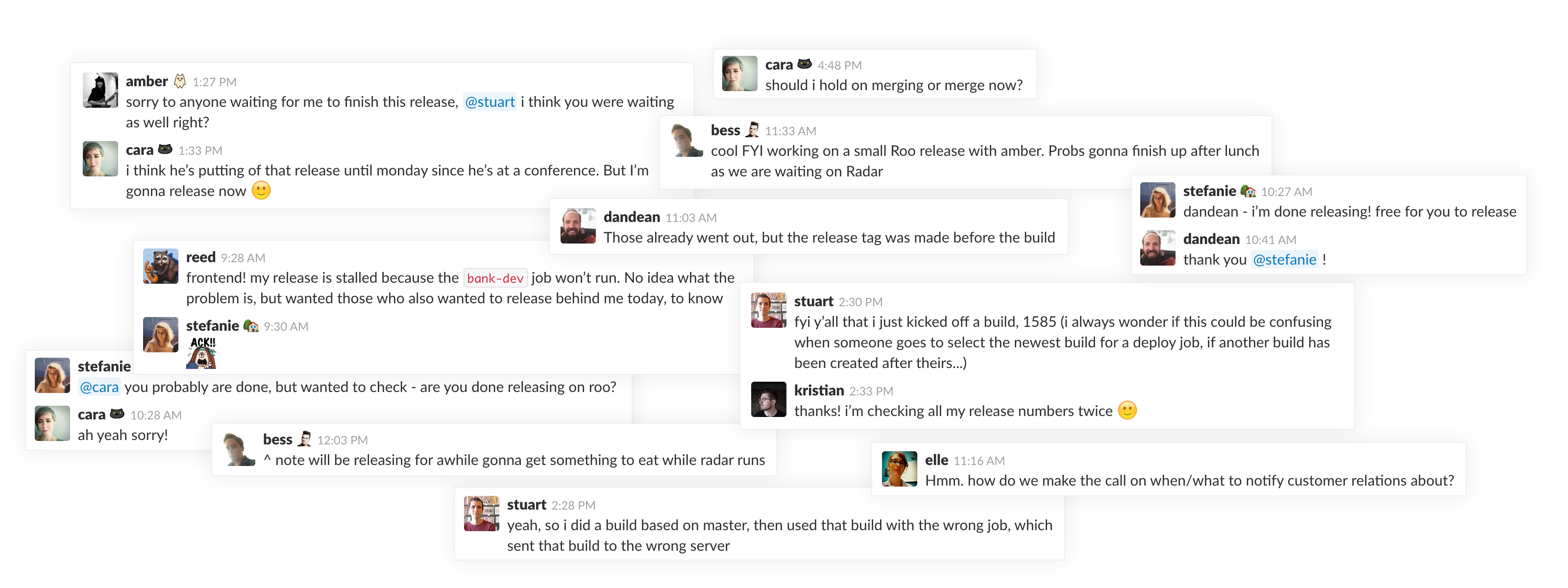Click the @cara mention in stefanie's message
This screenshot has width=1568, height=588.
99,387
